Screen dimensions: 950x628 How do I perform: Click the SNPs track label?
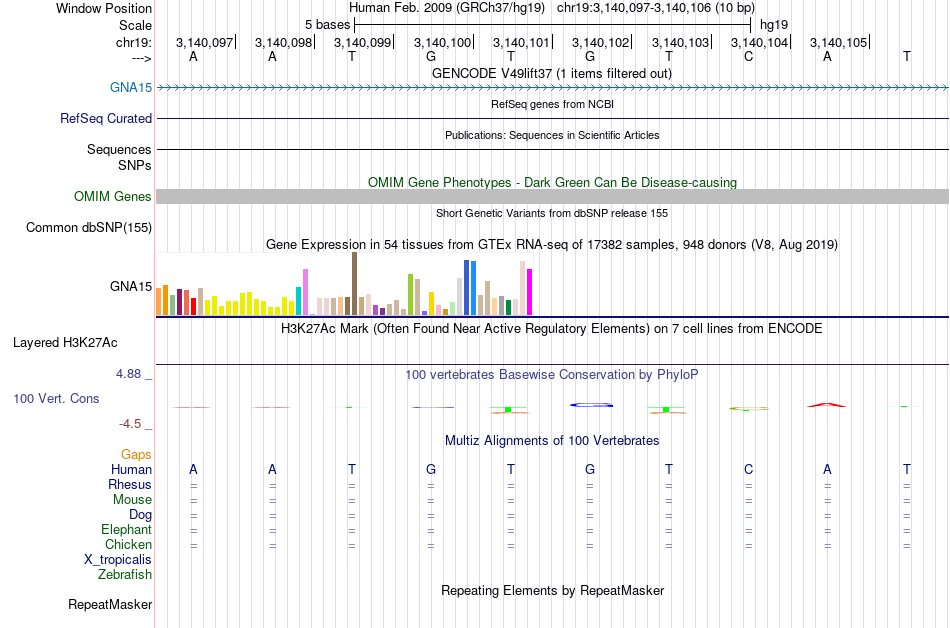tap(135, 165)
